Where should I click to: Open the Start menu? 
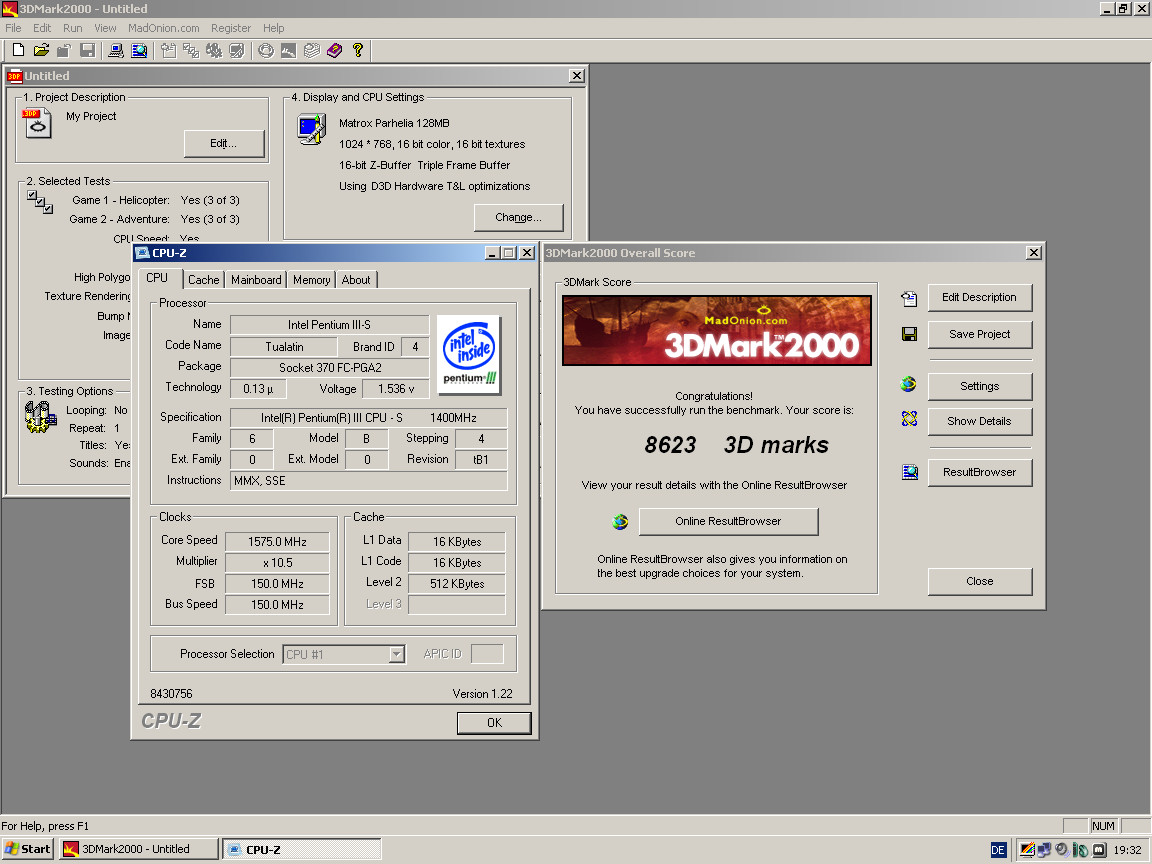tap(28, 849)
